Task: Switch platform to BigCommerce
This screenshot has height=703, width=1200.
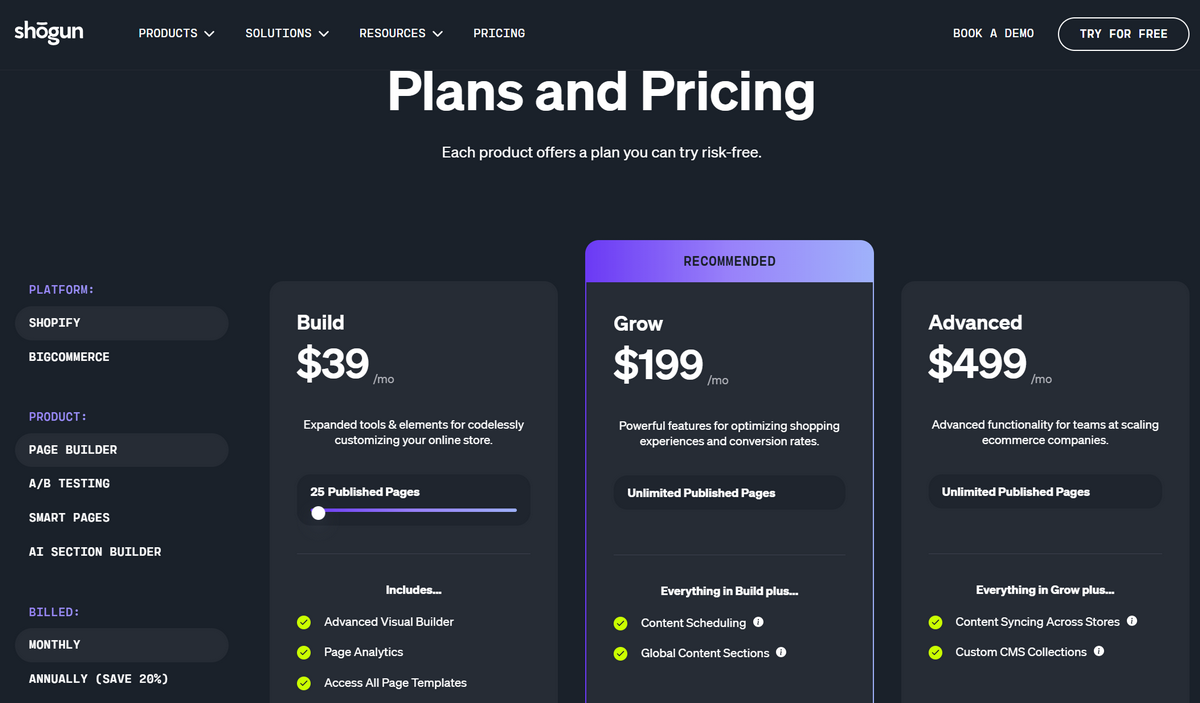Action: pyautogui.click(x=69, y=356)
